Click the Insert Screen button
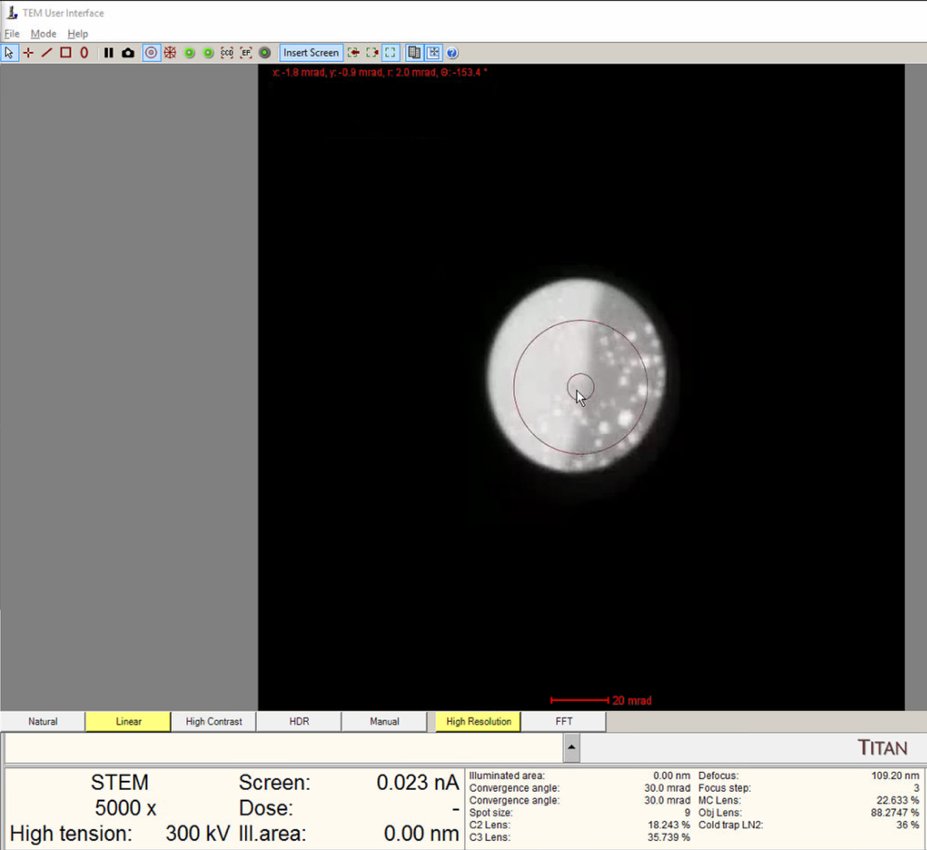Viewport: 927px width, 850px height. pyautogui.click(x=310, y=52)
